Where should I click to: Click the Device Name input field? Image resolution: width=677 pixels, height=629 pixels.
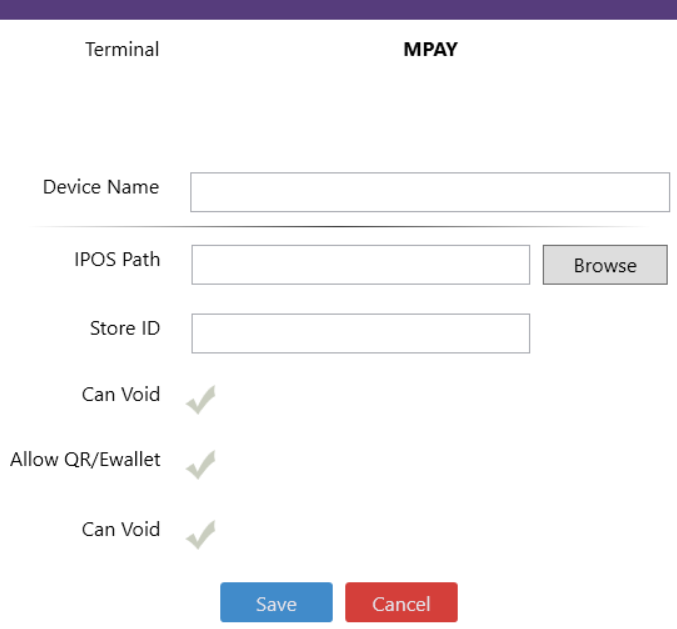tap(429, 192)
